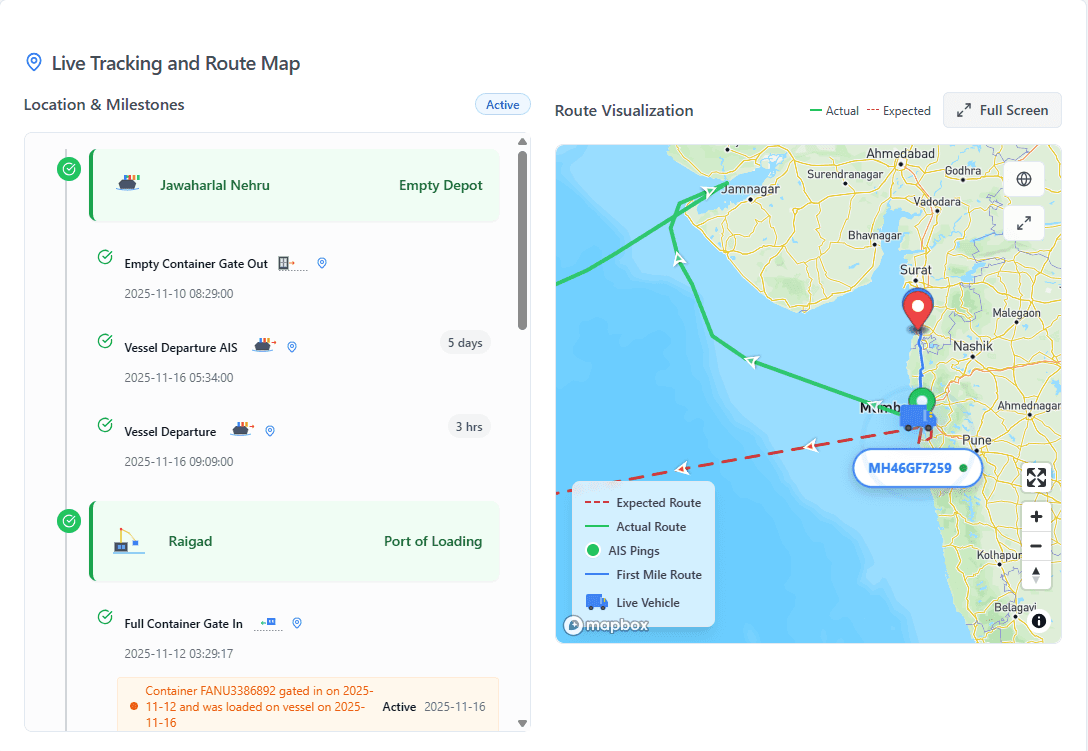Click ship icon next to Vessel Departure 09:09 row
The image size is (1088, 751).
click(242, 429)
